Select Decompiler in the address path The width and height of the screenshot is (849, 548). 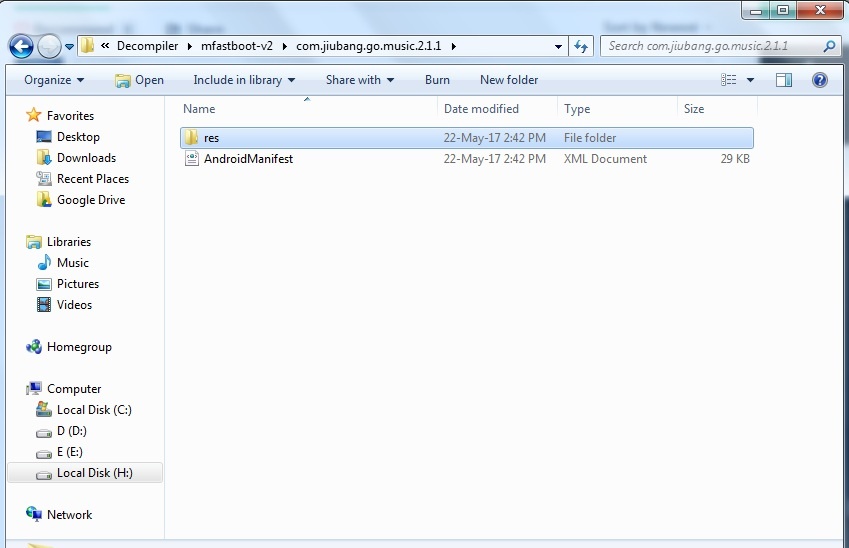(x=147, y=46)
